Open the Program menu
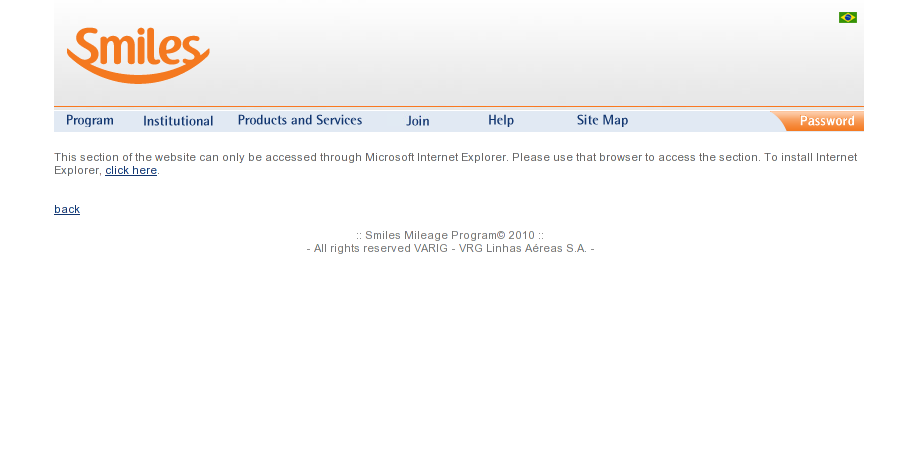The width and height of the screenshot is (918, 474). (x=90, y=121)
